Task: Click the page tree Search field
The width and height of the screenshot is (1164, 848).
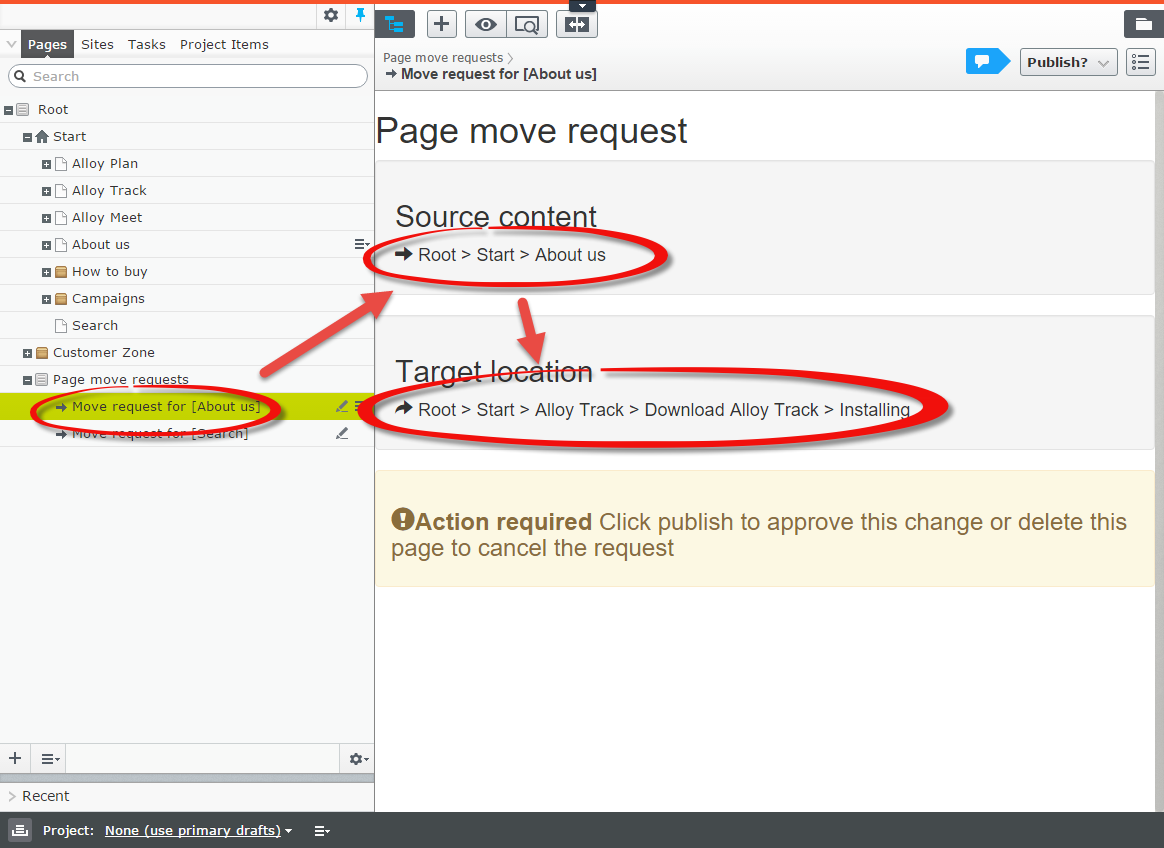Action: pyautogui.click(x=188, y=76)
